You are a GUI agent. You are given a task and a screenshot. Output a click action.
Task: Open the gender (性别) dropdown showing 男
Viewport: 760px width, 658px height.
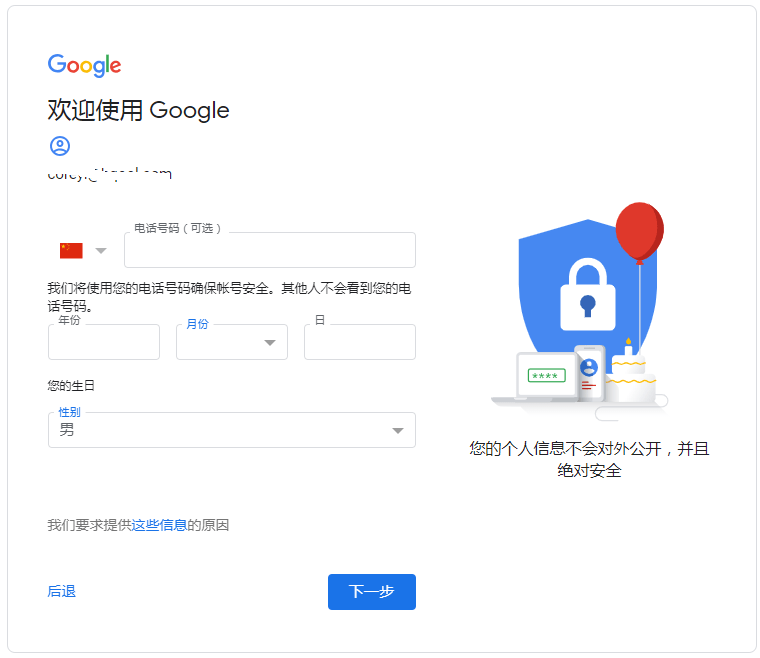(232, 430)
